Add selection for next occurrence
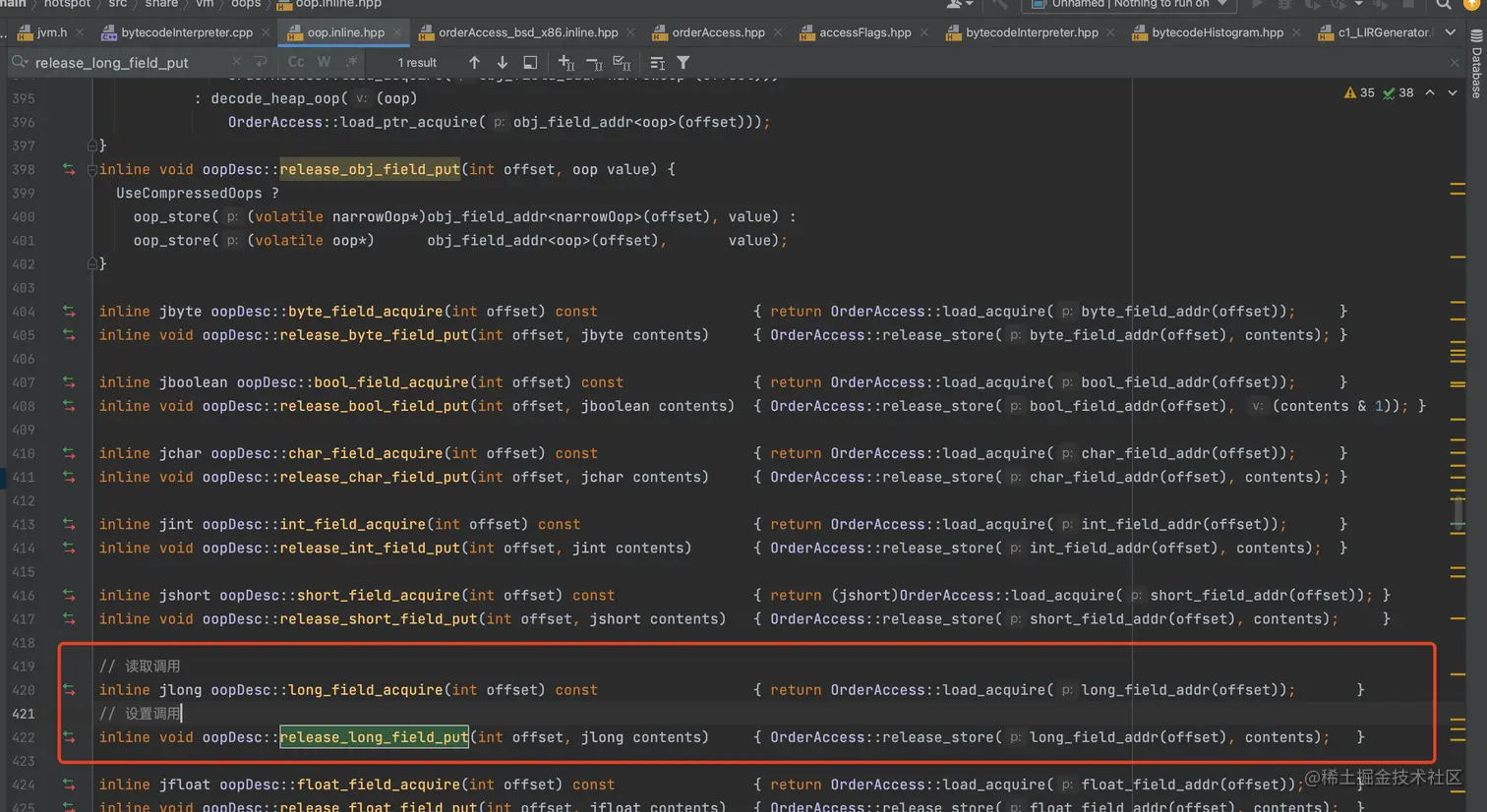1487x812 pixels. click(566, 62)
